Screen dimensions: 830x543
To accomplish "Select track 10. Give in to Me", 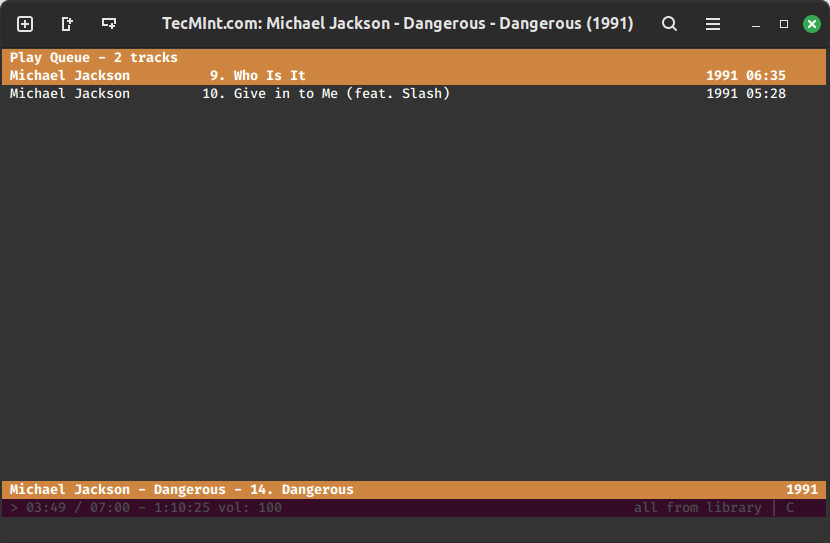I will 414,94.
